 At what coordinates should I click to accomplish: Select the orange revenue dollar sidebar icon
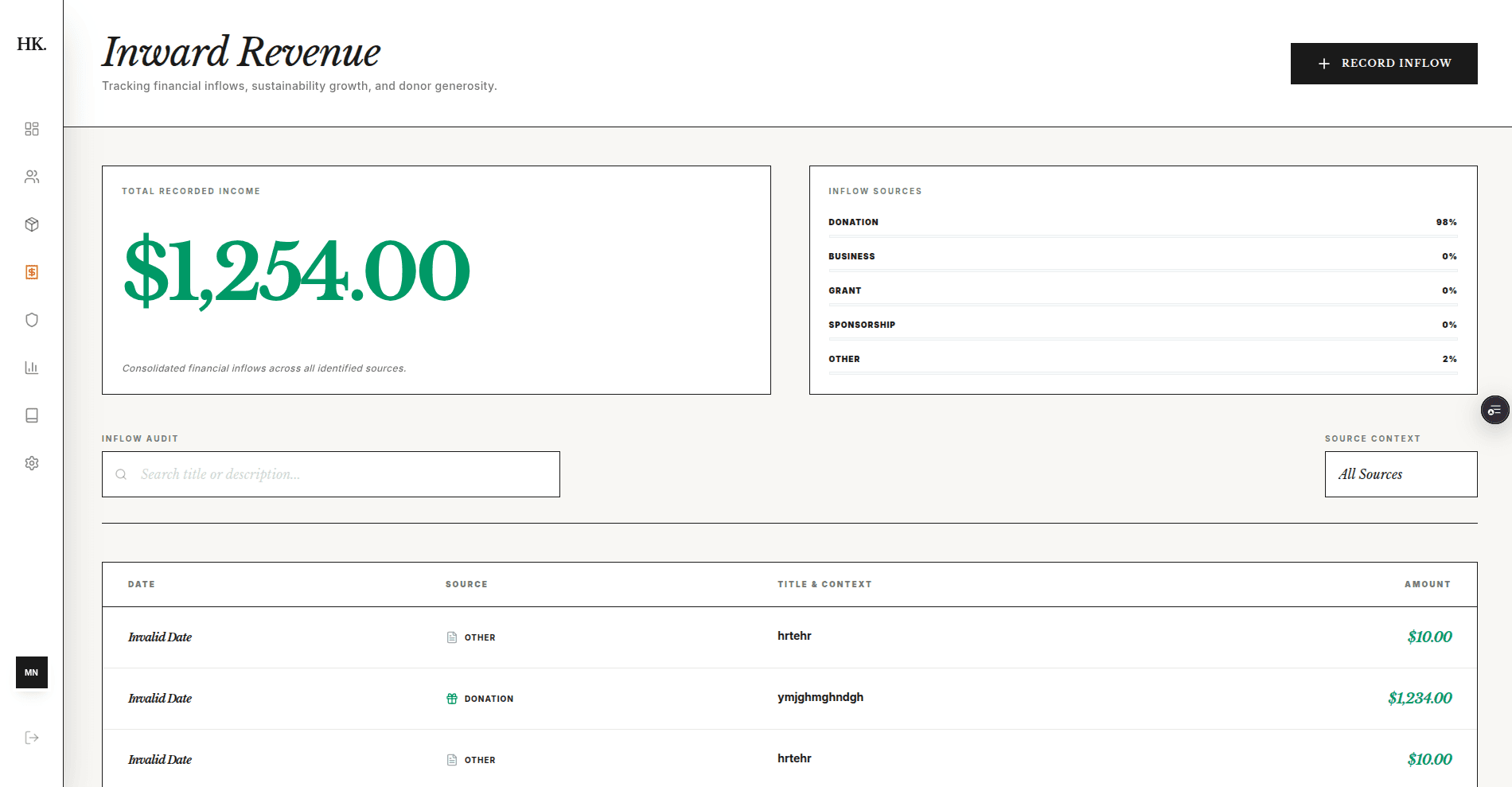coord(32,272)
